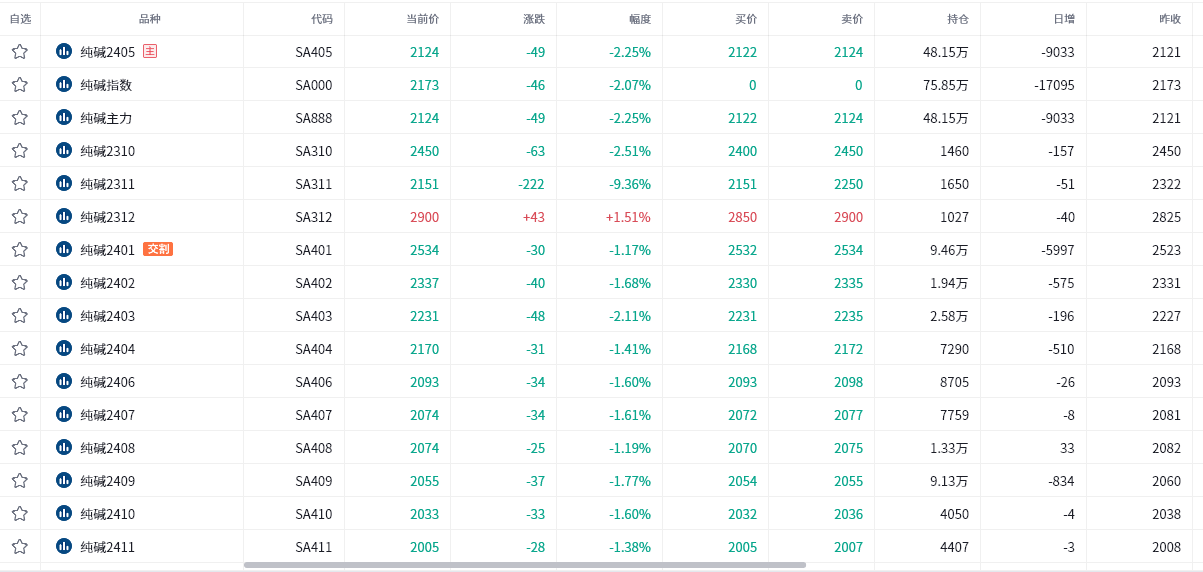Click the 主 tag next to 纯碱2405
This screenshot has width=1203, height=572.
click(150, 51)
